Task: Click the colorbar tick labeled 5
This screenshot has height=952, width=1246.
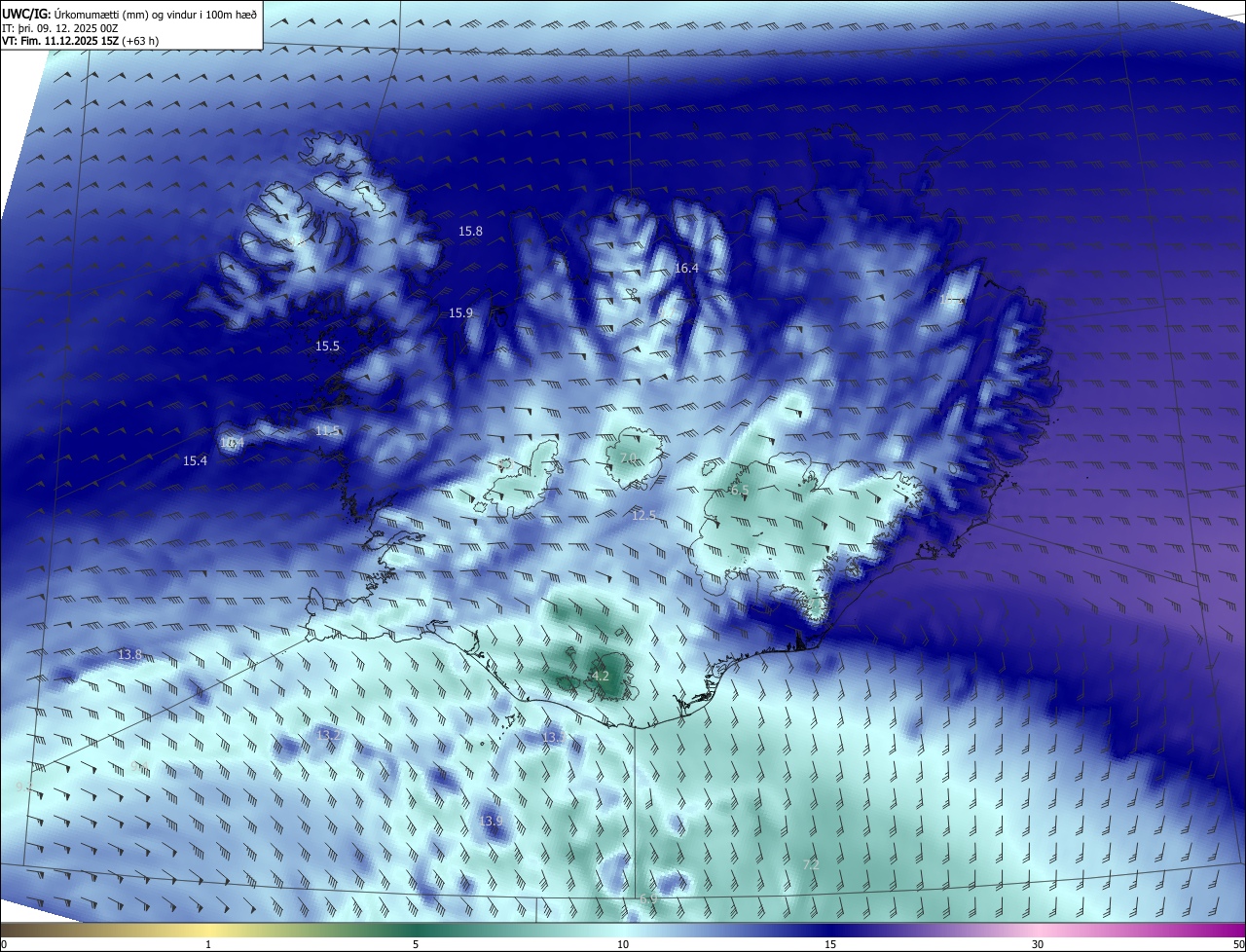Action: [x=416, y=945]
